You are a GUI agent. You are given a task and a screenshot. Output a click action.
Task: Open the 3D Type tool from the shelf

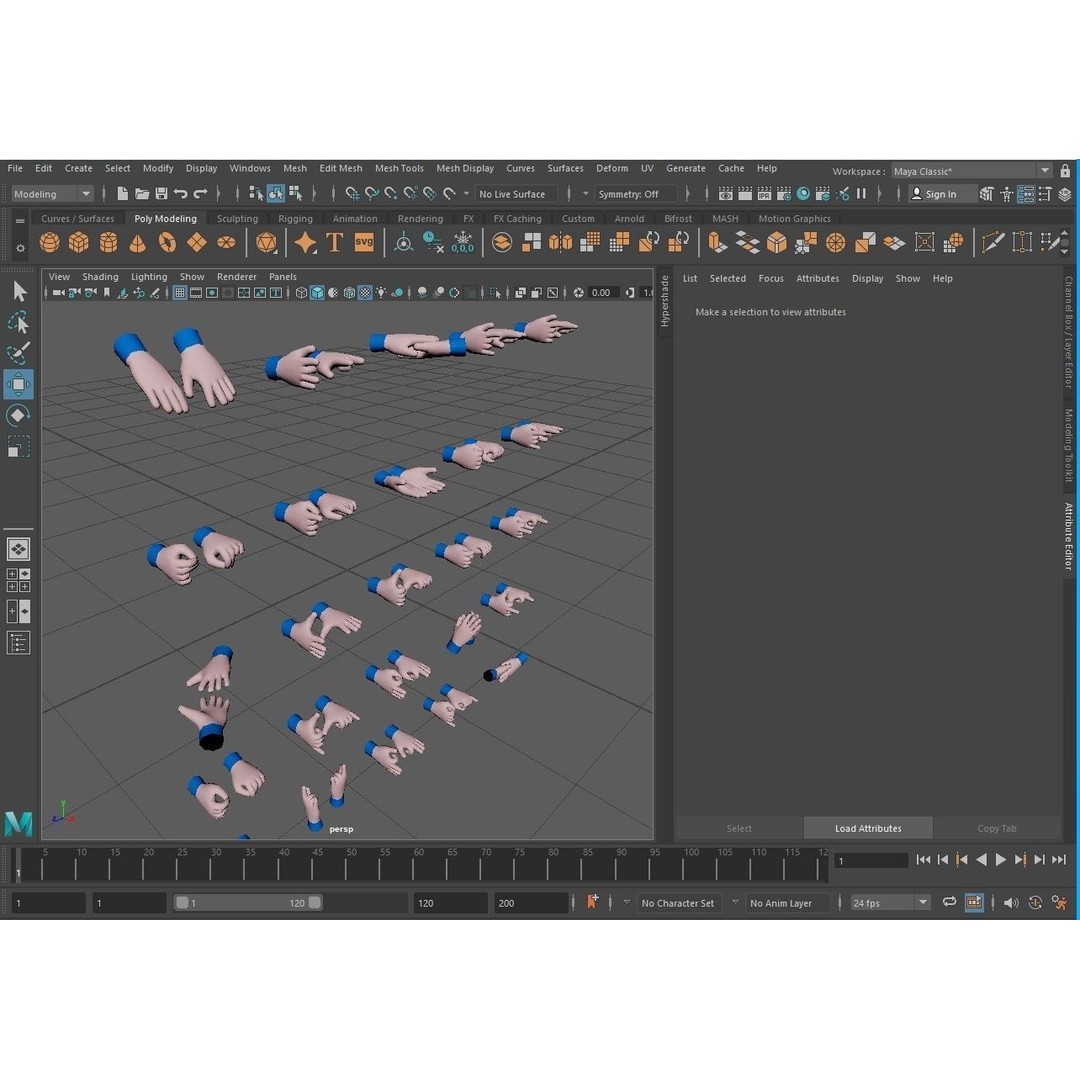[335, 242]
